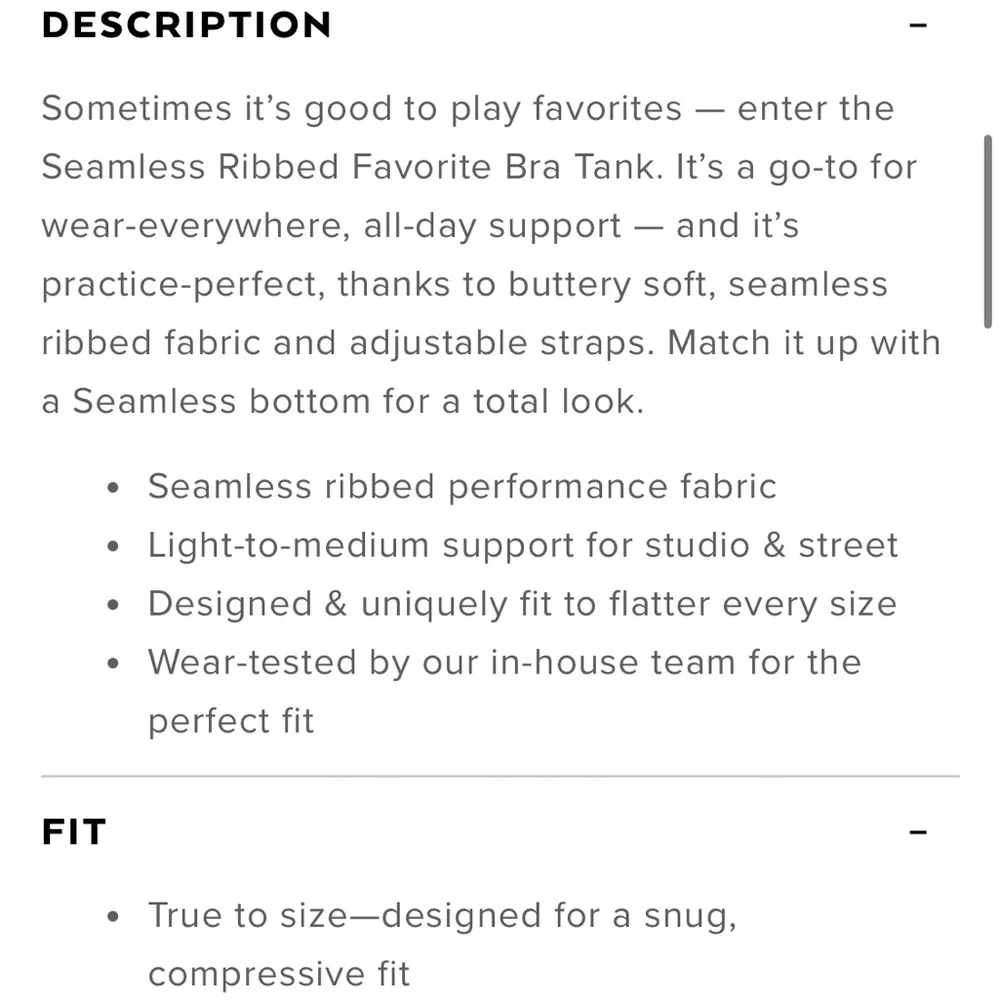Image resolution: width=1000 pixels, height=1000 pixels.
Task: Click the bullet 'Light-to-medium support for studio & street'
Action: pos(522,545)
